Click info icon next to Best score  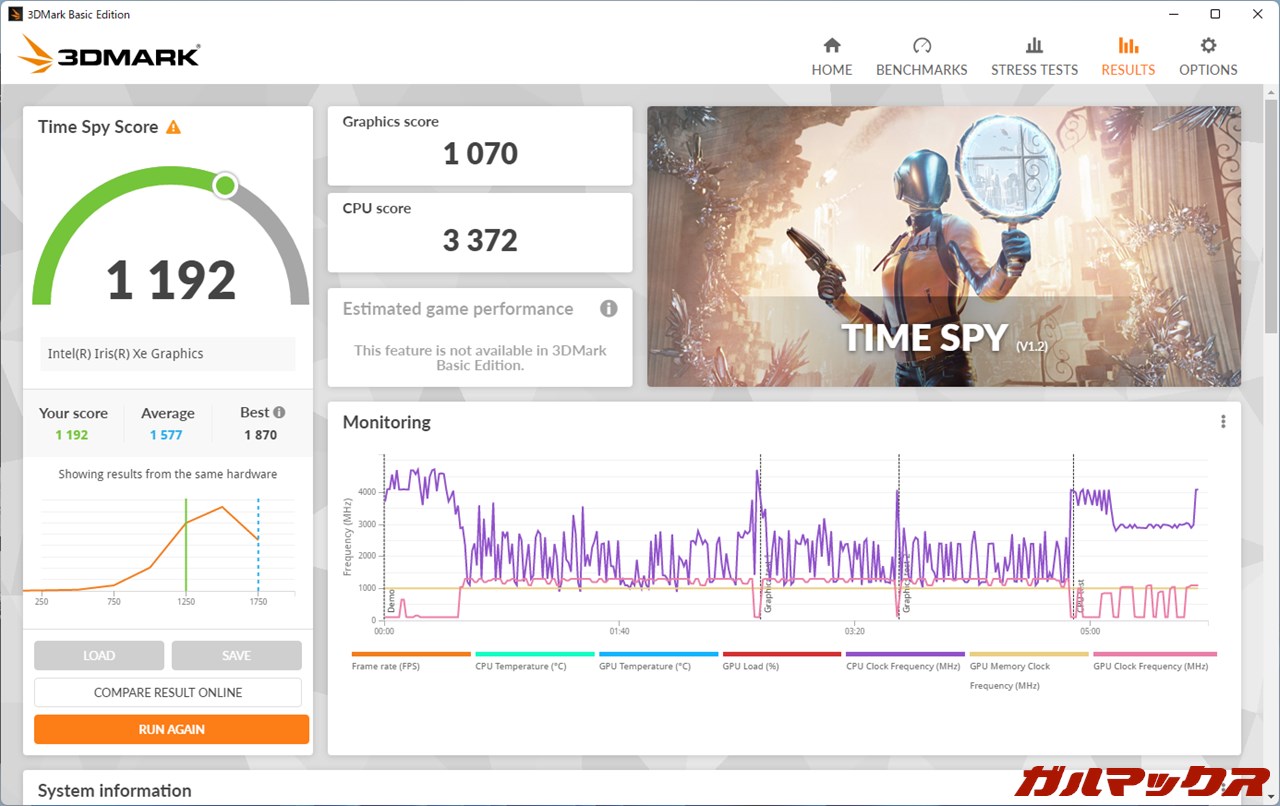point(279,412)
